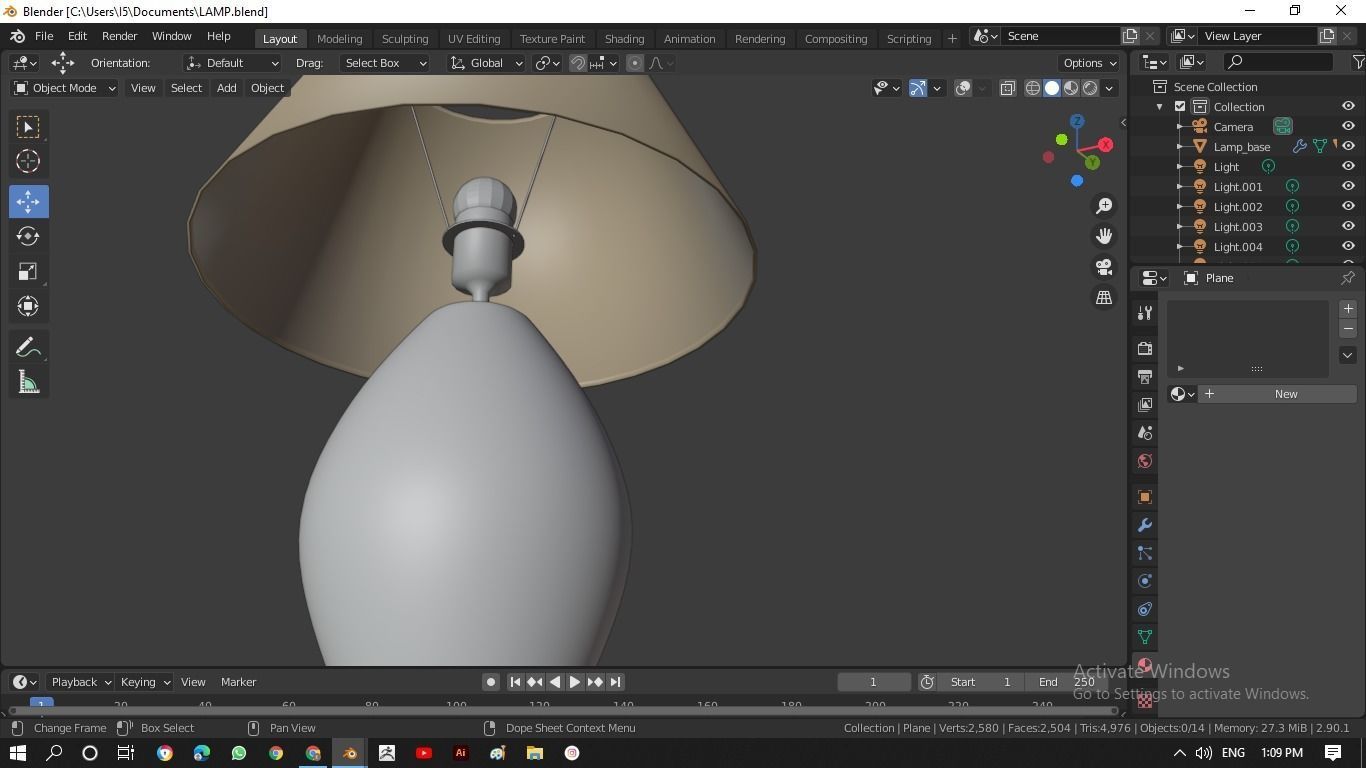Toggle proportional editing

[x=634, y=63]
